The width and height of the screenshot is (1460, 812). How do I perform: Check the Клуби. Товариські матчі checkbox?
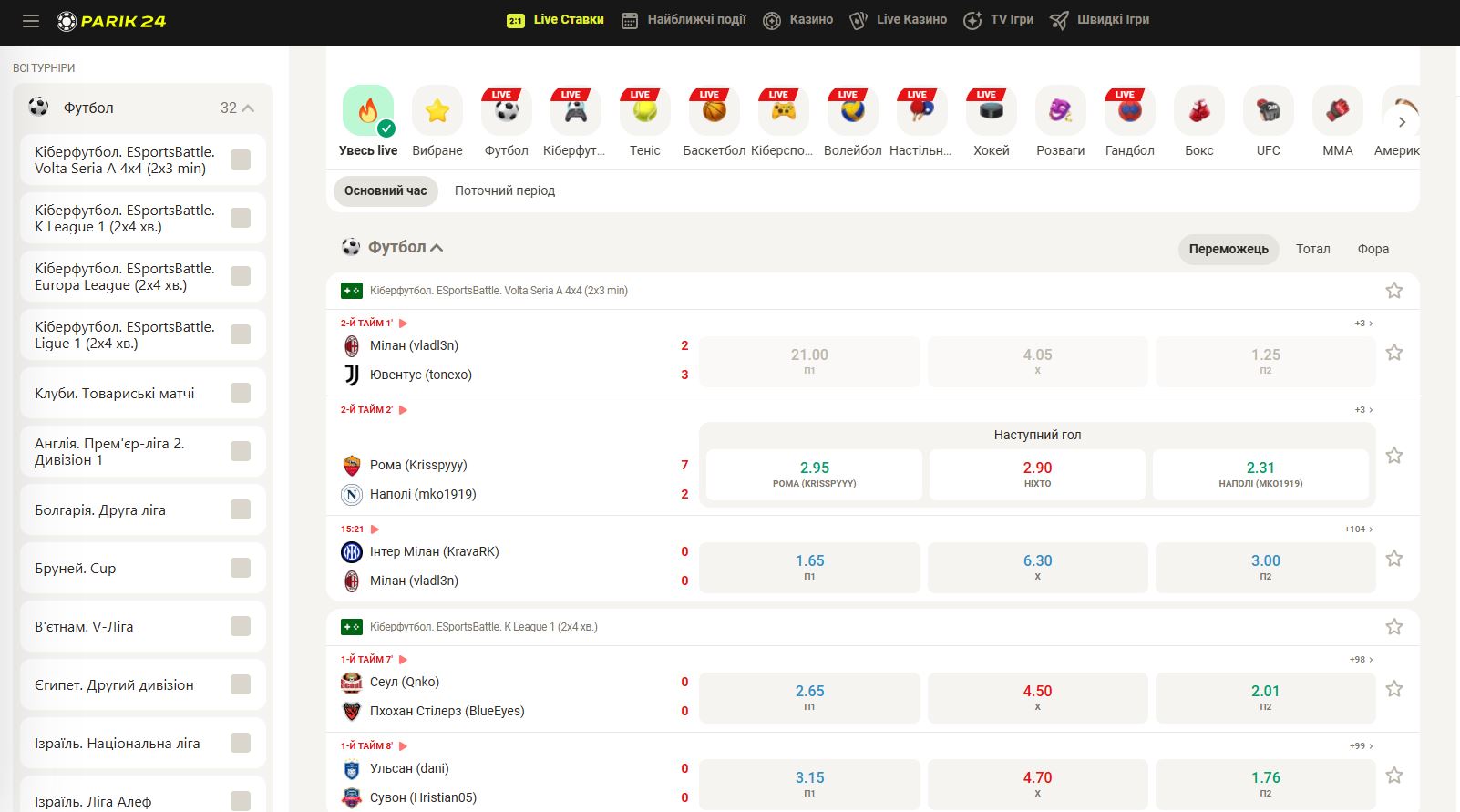point(241,393)
